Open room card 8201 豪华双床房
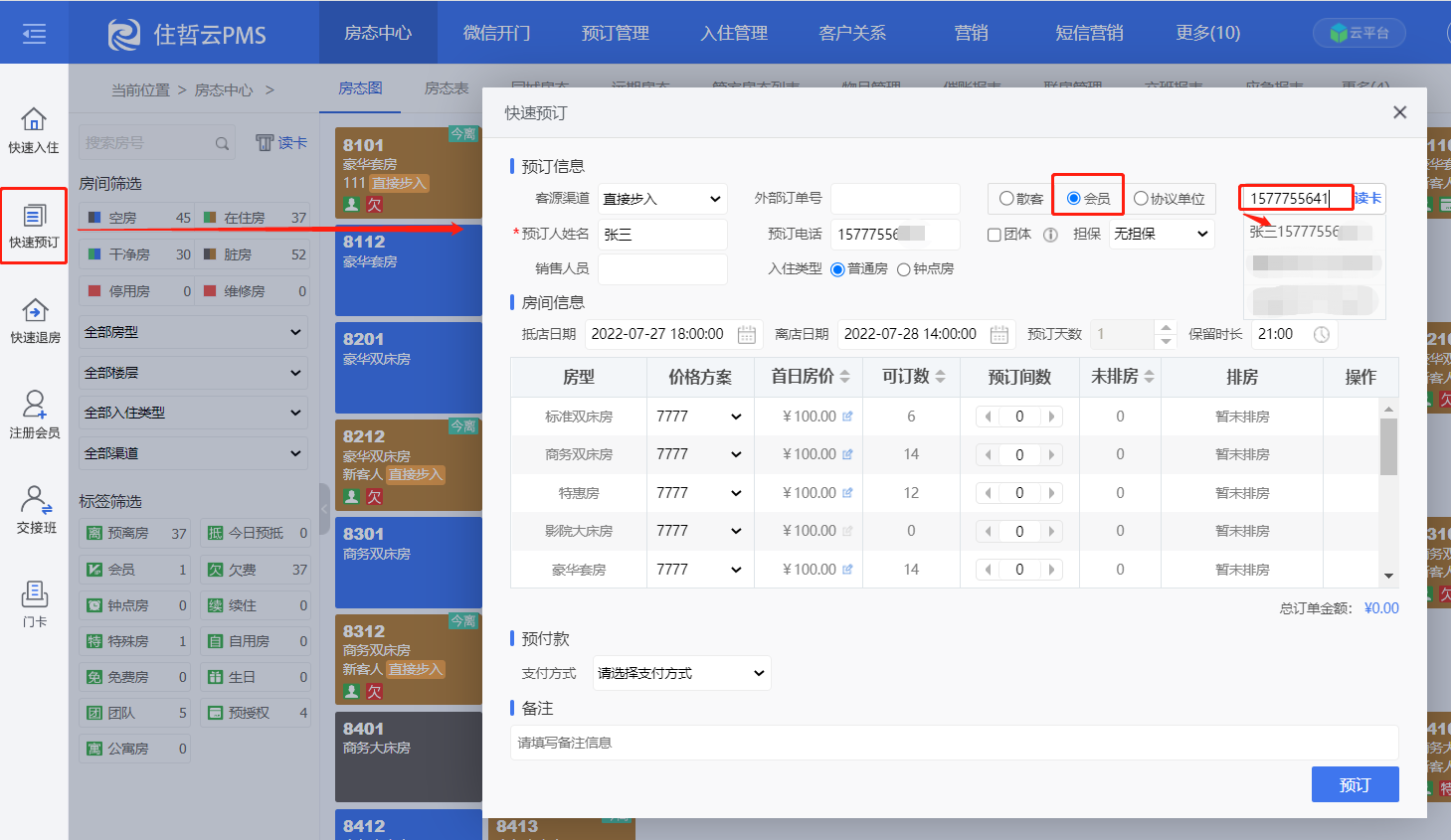 409,368
